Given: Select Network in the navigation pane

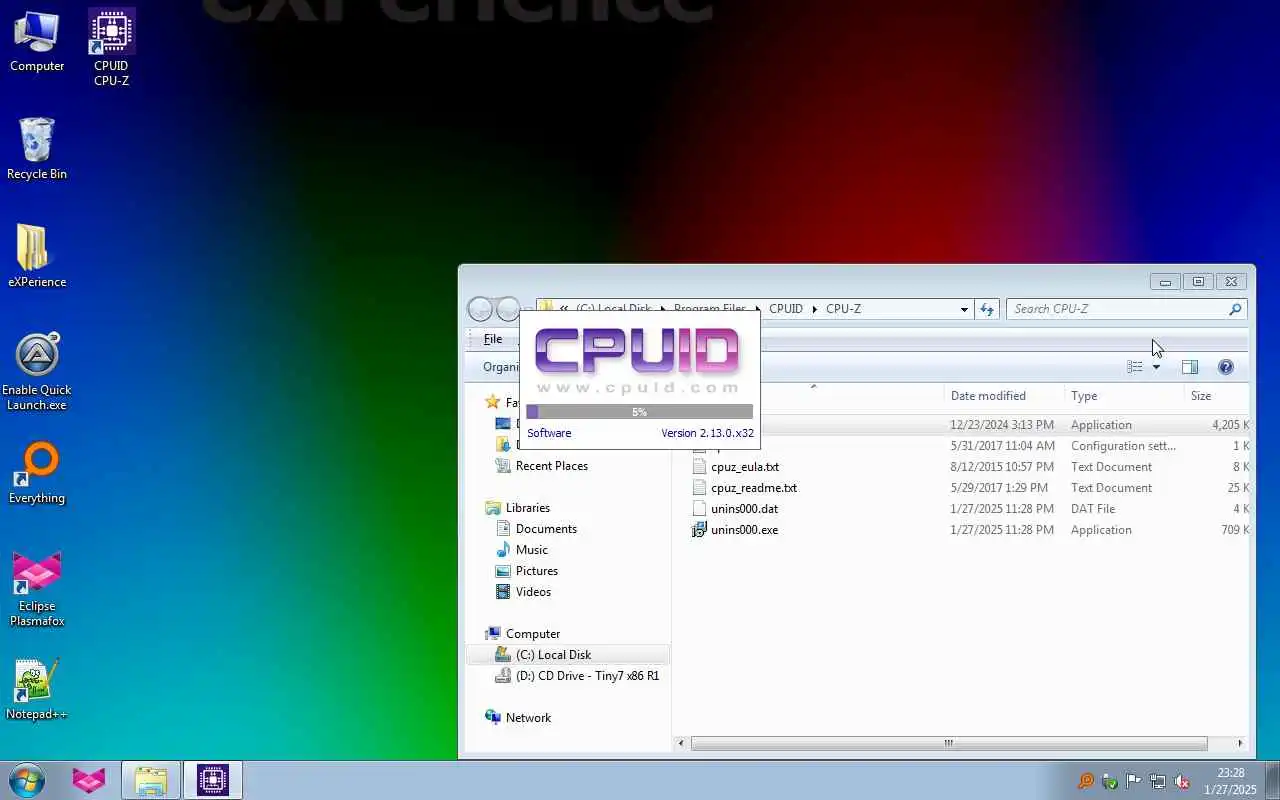Looking at the screenshot, I should 528,718.
